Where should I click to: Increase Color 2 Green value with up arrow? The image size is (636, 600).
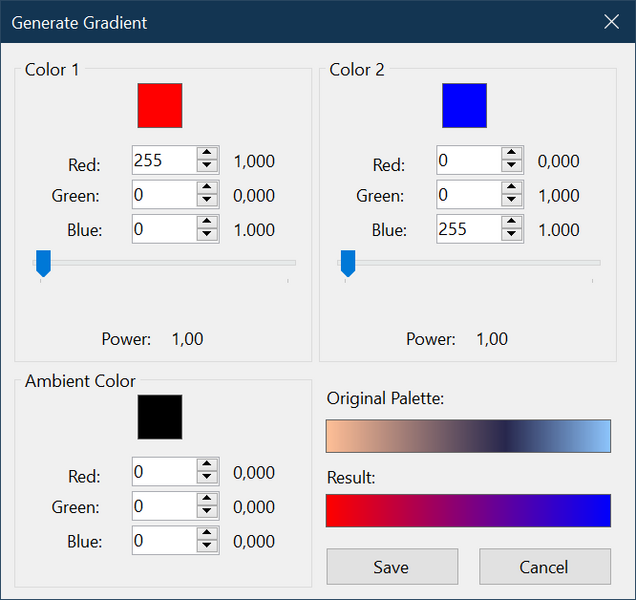[x=512, y=189]
